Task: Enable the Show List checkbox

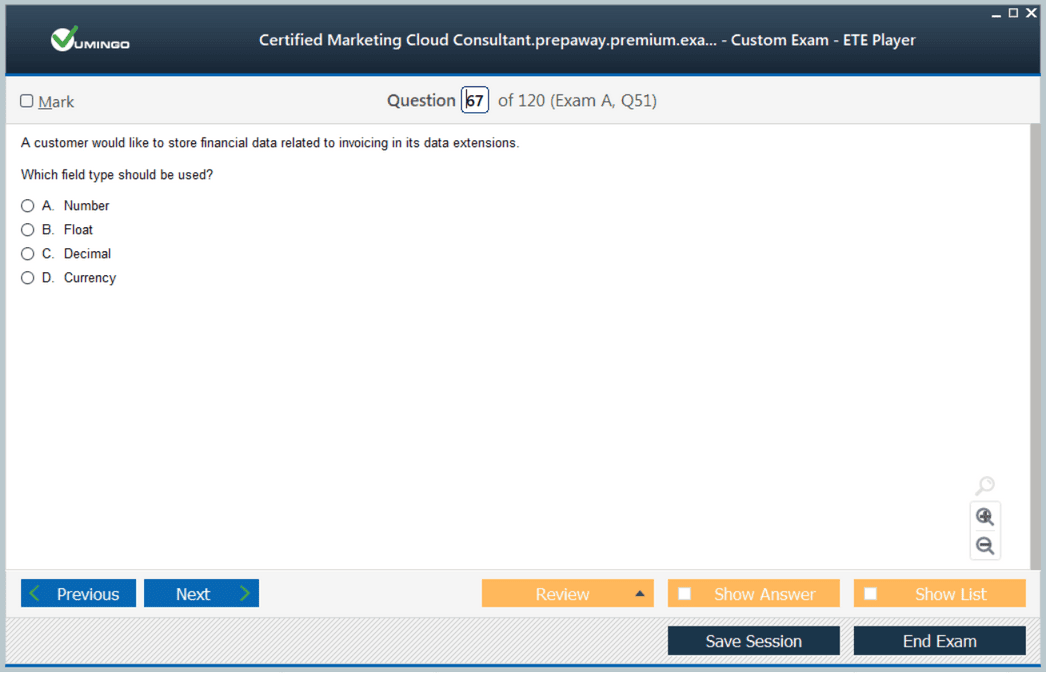Action: point(871,594)
